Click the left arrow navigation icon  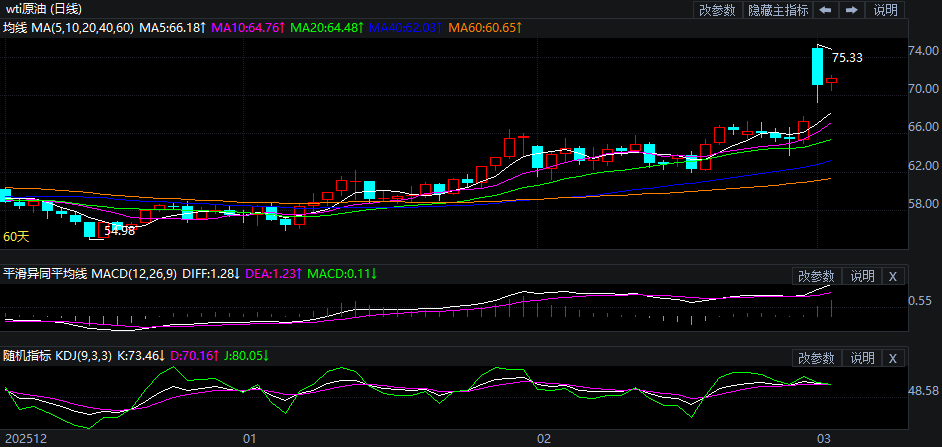[x=825, y=10]
